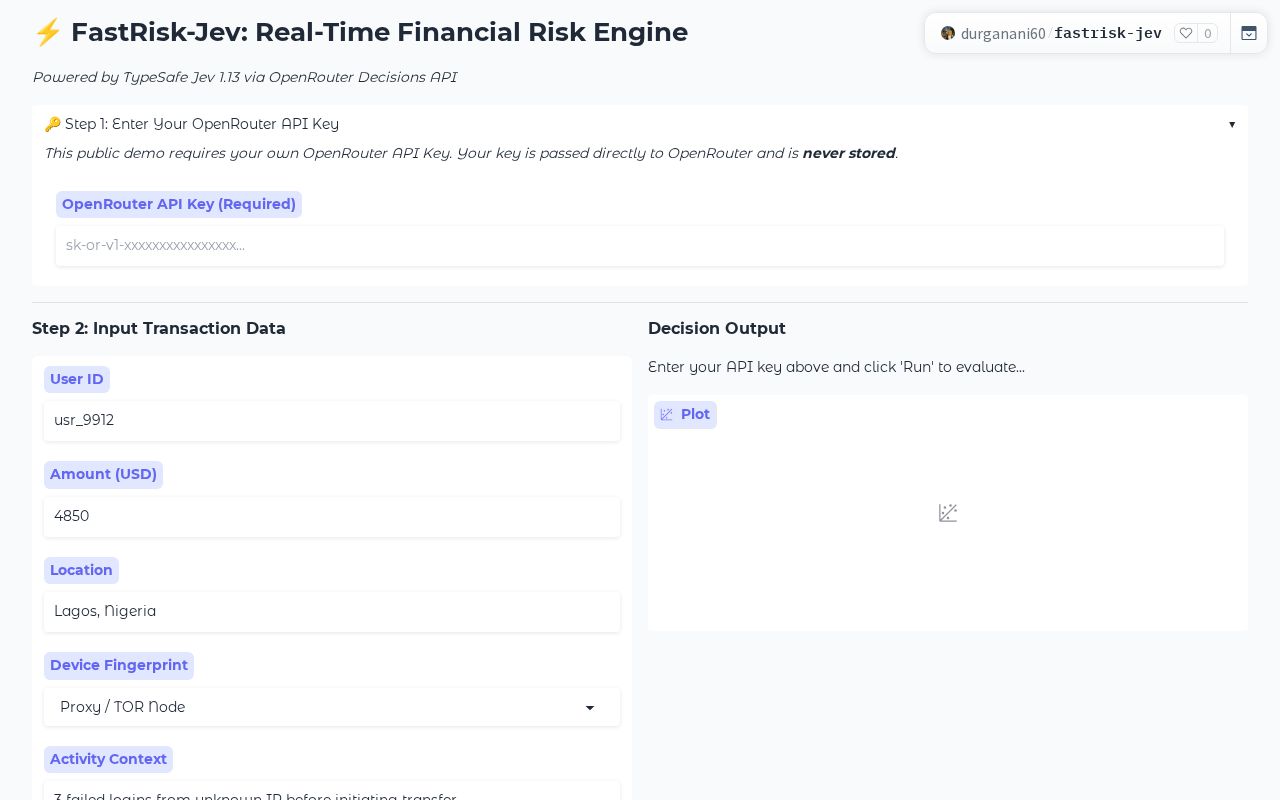Click the like heart icon

click(x=1186, y=33)
